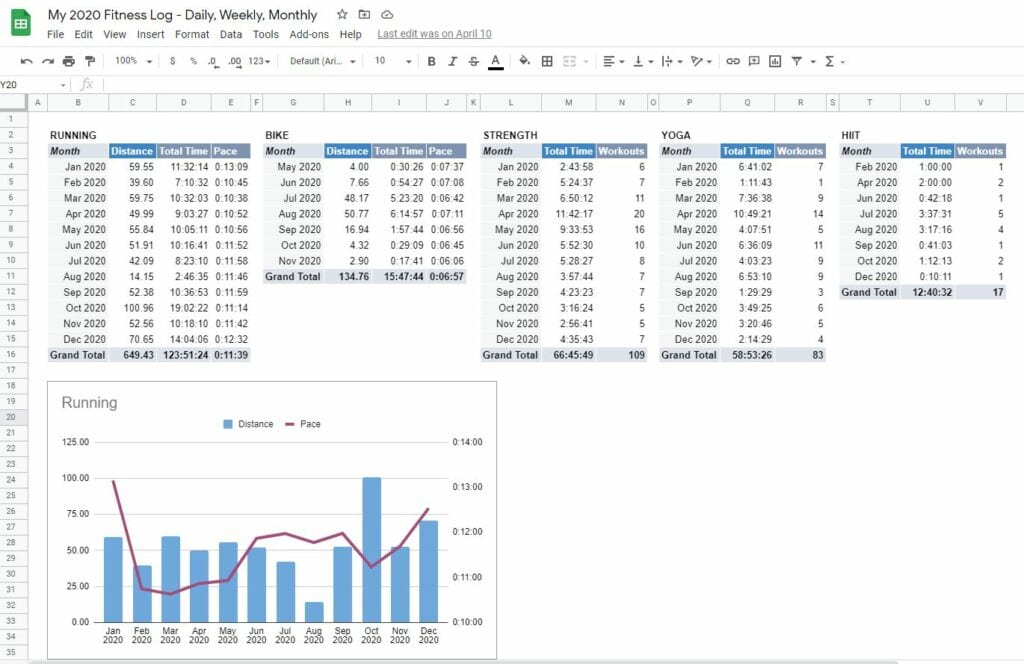The width and height of the screenshot is (1024, 664).
Task: Click the Oct 2020 distance bar
Action: click(x=372, y=549)
